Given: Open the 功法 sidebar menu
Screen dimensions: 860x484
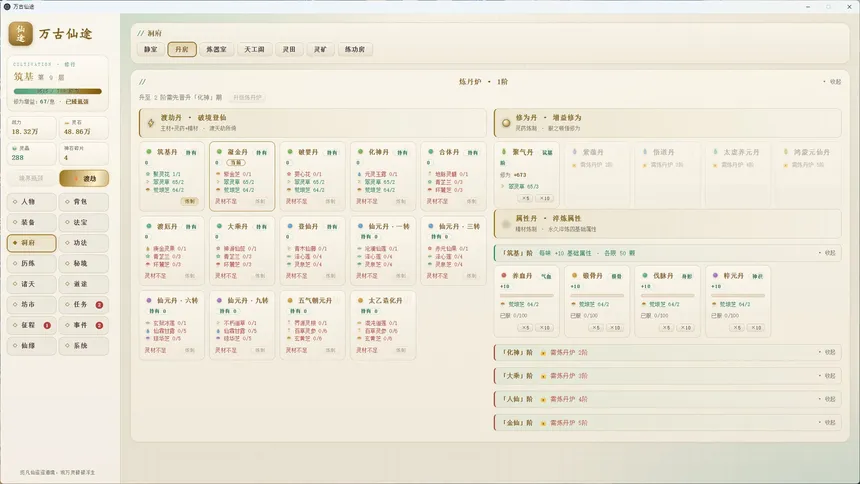Looking at the screenshot, I should coord(84,243).
